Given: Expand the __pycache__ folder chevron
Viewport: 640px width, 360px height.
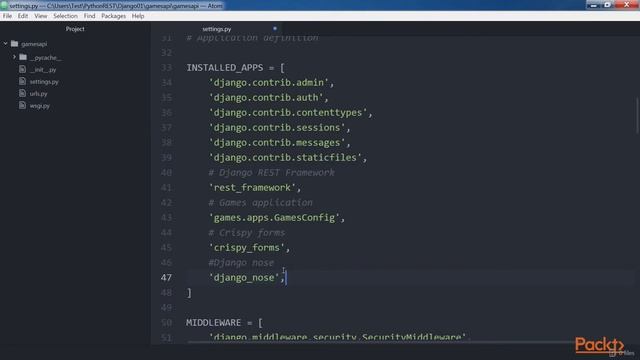Looking at the screenshot, I should pos(14,57).
